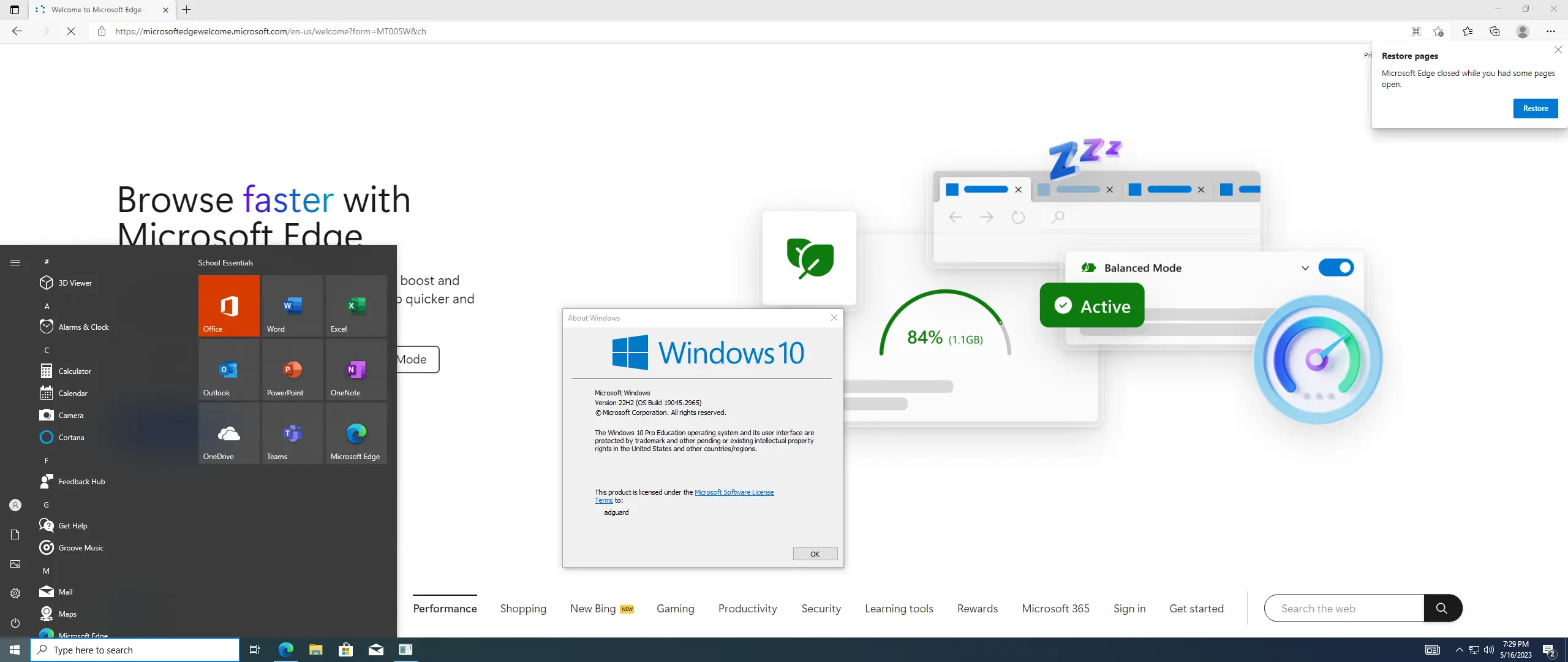Image resolution: width=1568 pixels, height=662 pixels.
Task: Toggle the Balanced Mode switch
Action: point(1335,268)
